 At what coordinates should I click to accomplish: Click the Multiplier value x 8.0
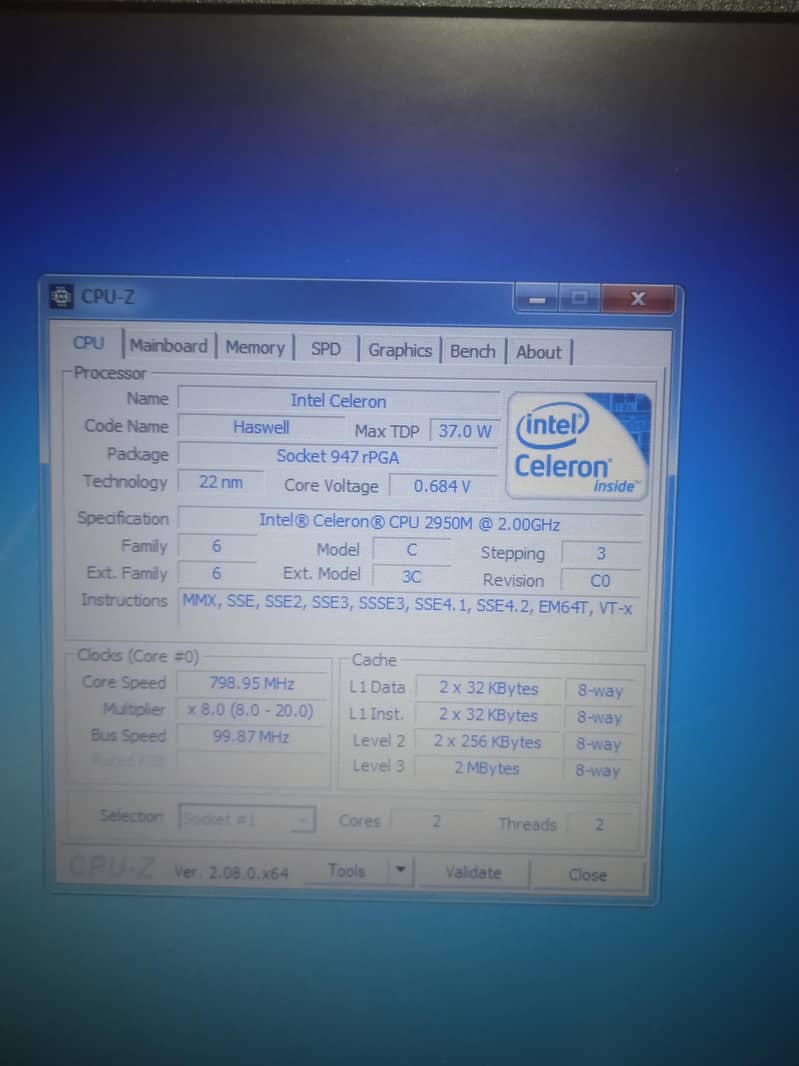(251, 710)
